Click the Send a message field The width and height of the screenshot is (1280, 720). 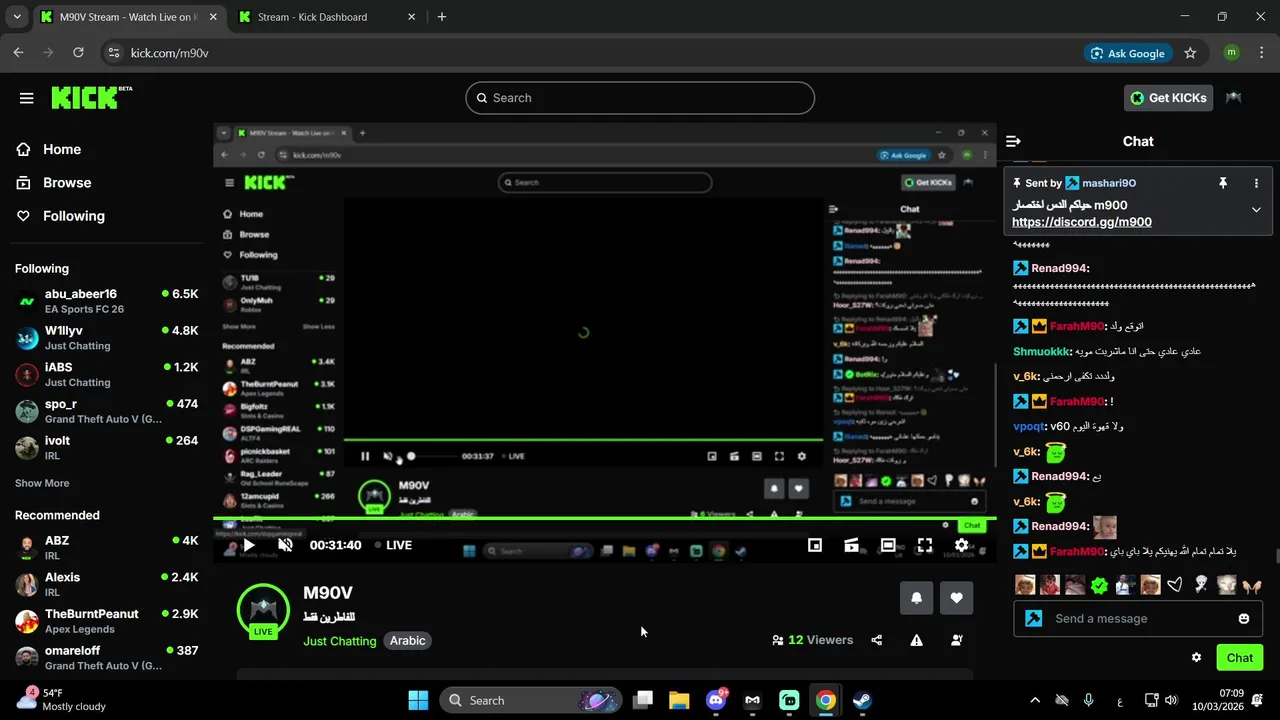coord(1138,618)
